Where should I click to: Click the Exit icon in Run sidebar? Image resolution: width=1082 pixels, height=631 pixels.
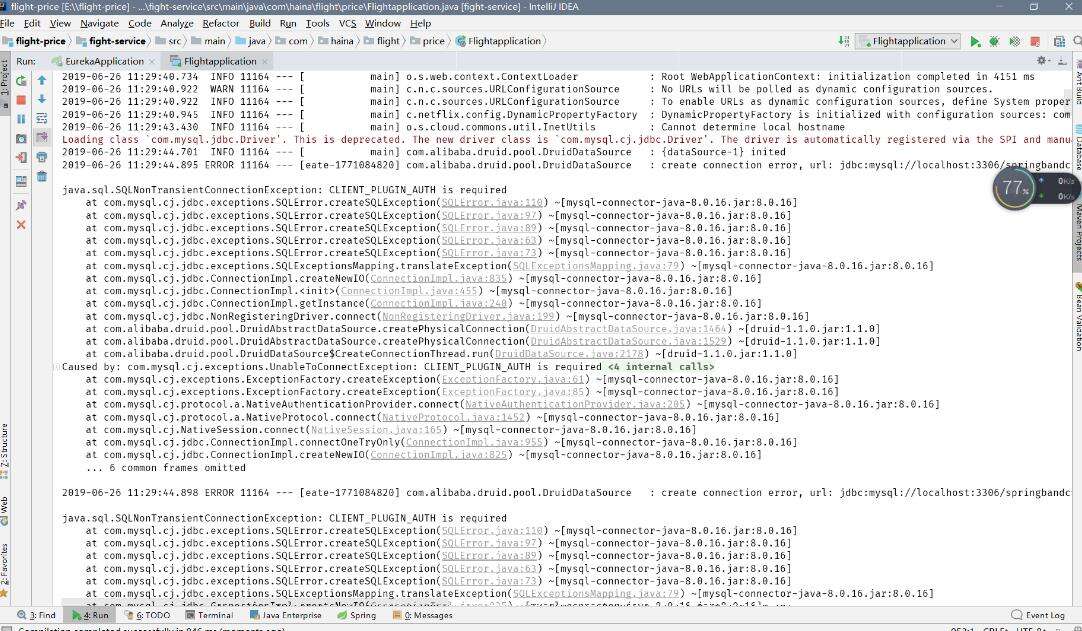[x=21, y=158]
